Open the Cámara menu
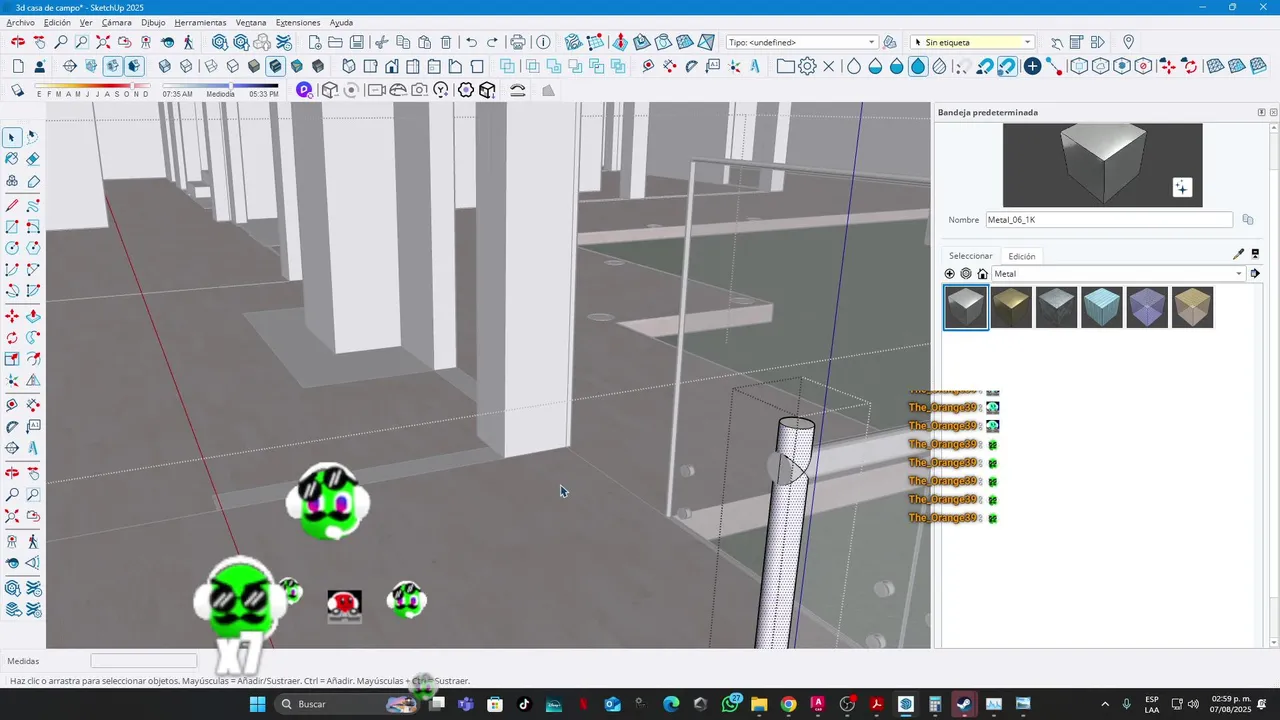1280x720 pixels. coord(116,22)
